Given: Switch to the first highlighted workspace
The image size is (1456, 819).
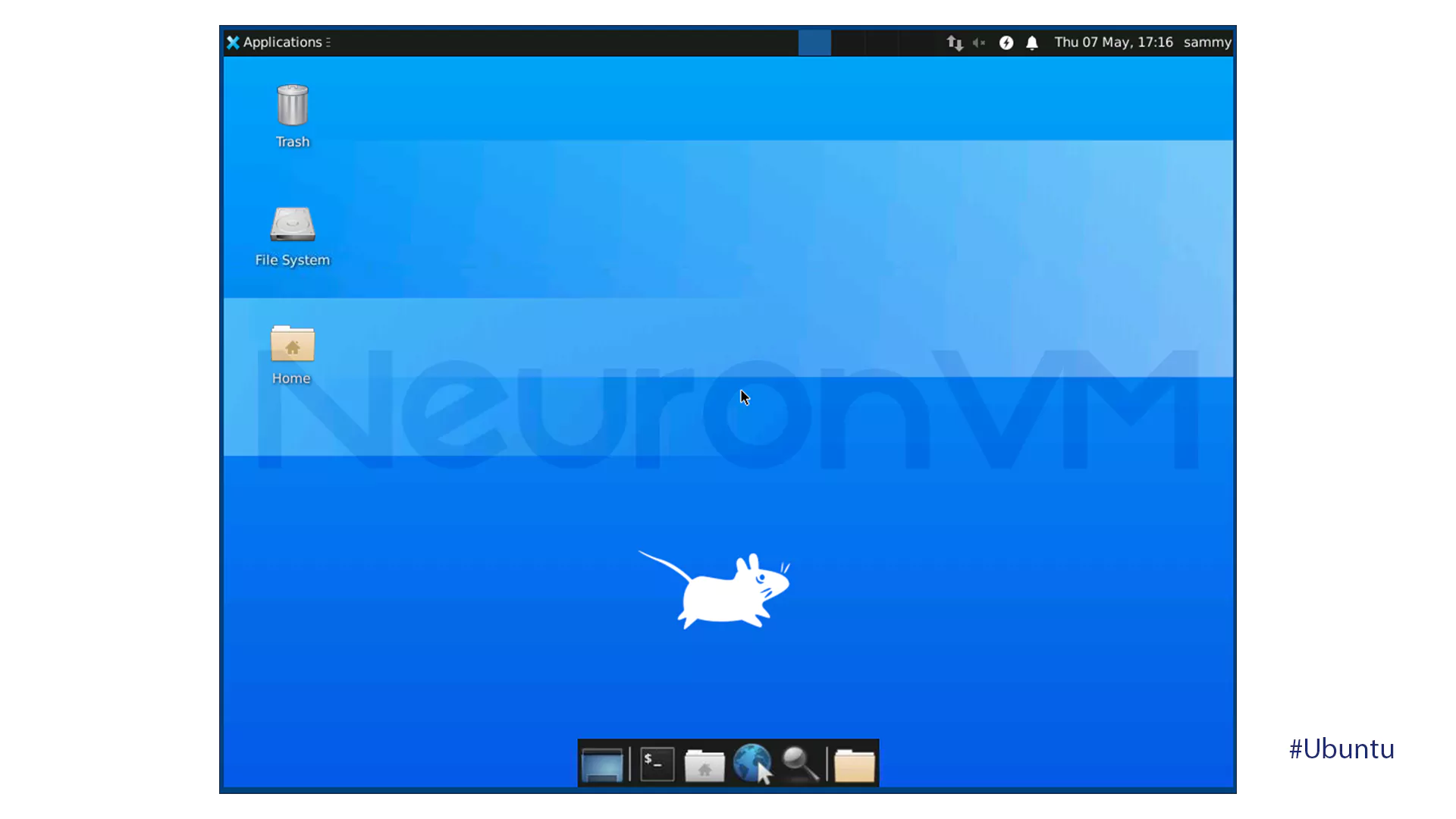Looking at the screenshot, I should 814,42.
